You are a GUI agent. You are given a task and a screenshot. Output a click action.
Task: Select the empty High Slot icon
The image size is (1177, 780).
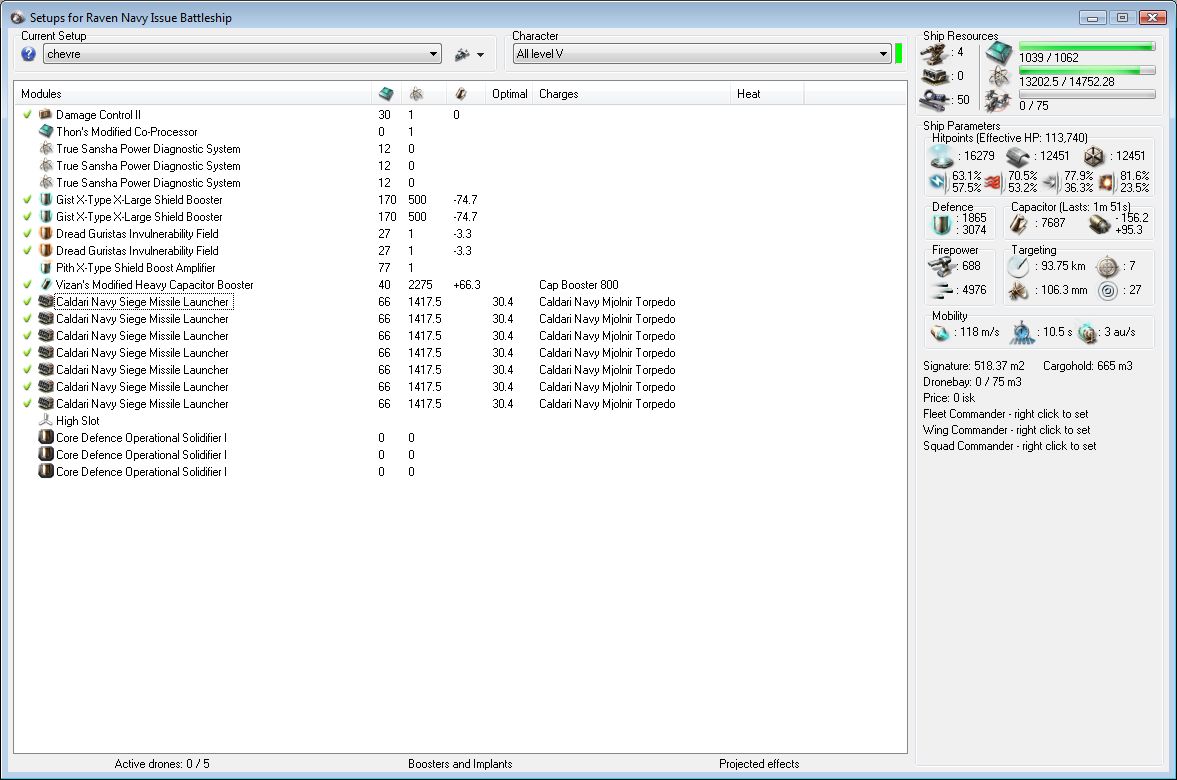pyautogui.click(x=46, y=420)
